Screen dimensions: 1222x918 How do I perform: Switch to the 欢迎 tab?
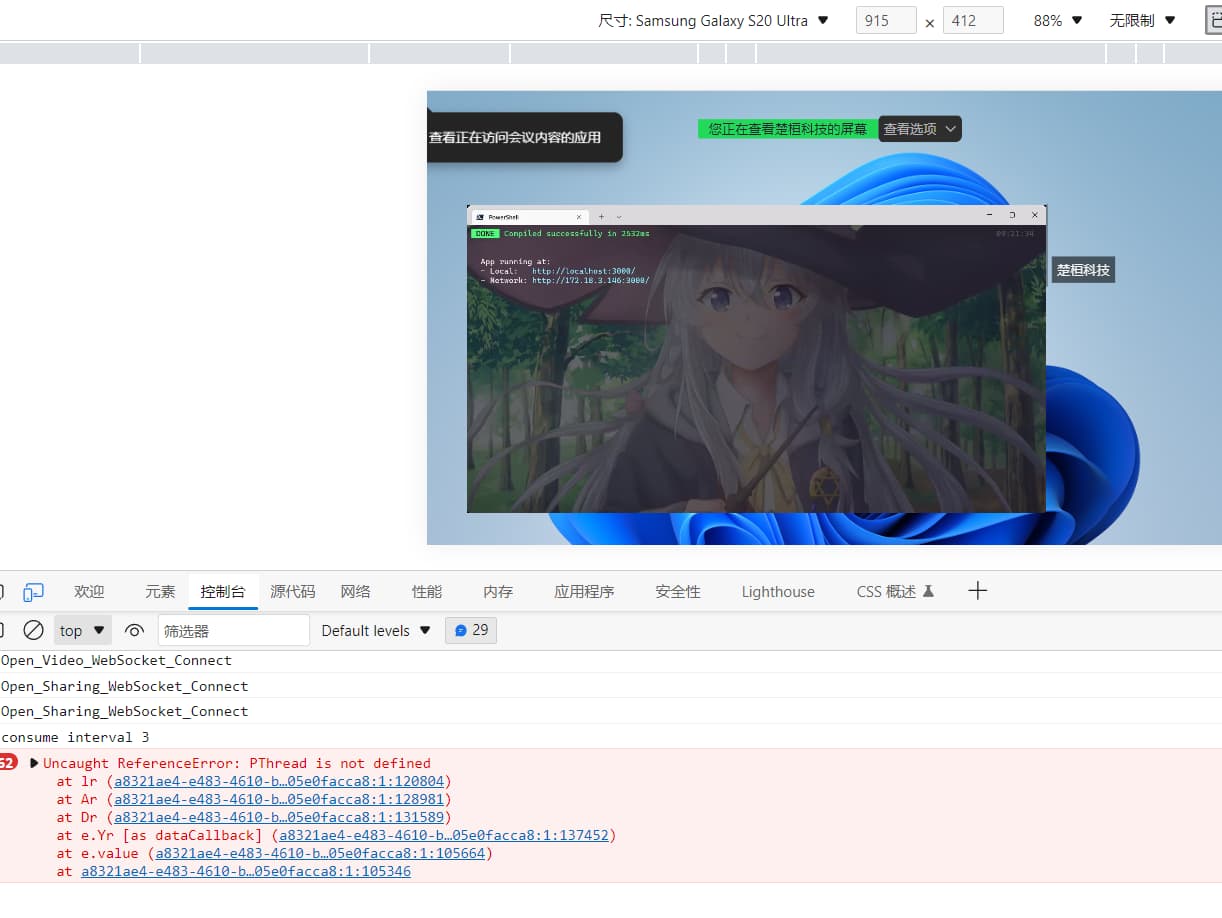click(89, 592)
